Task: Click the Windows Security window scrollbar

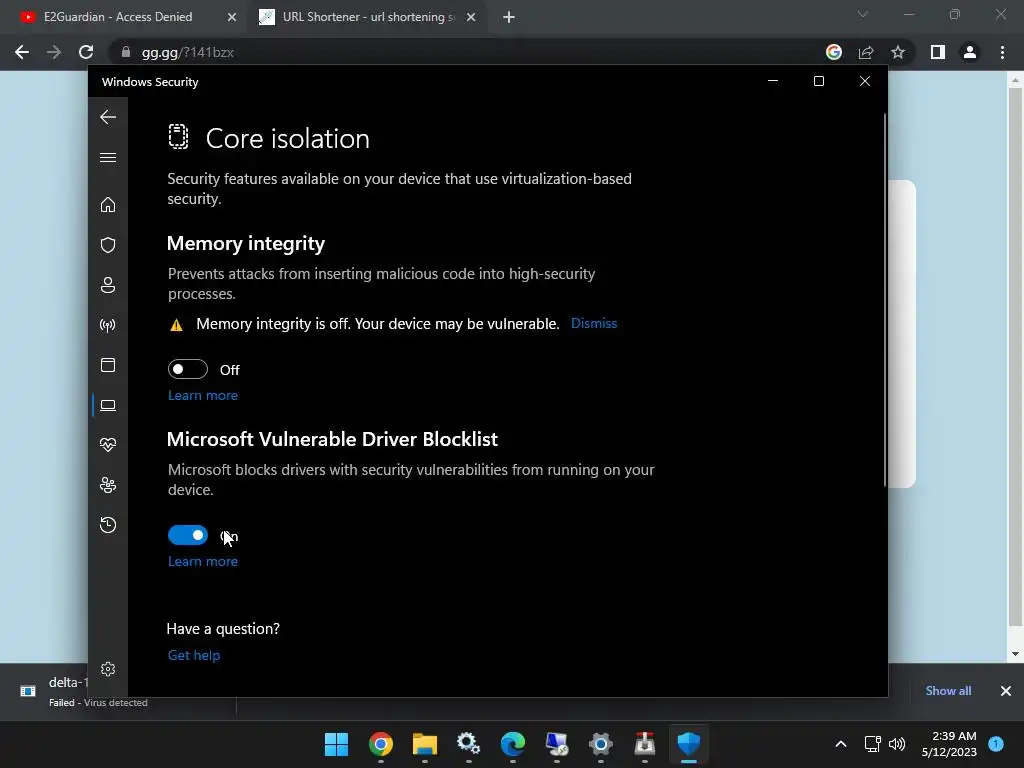Action: click(885, 300)
